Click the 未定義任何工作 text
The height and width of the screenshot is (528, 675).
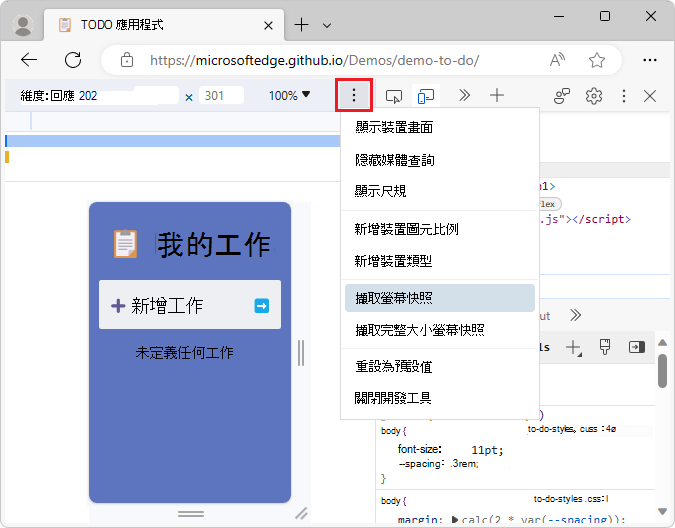[184, 353]
